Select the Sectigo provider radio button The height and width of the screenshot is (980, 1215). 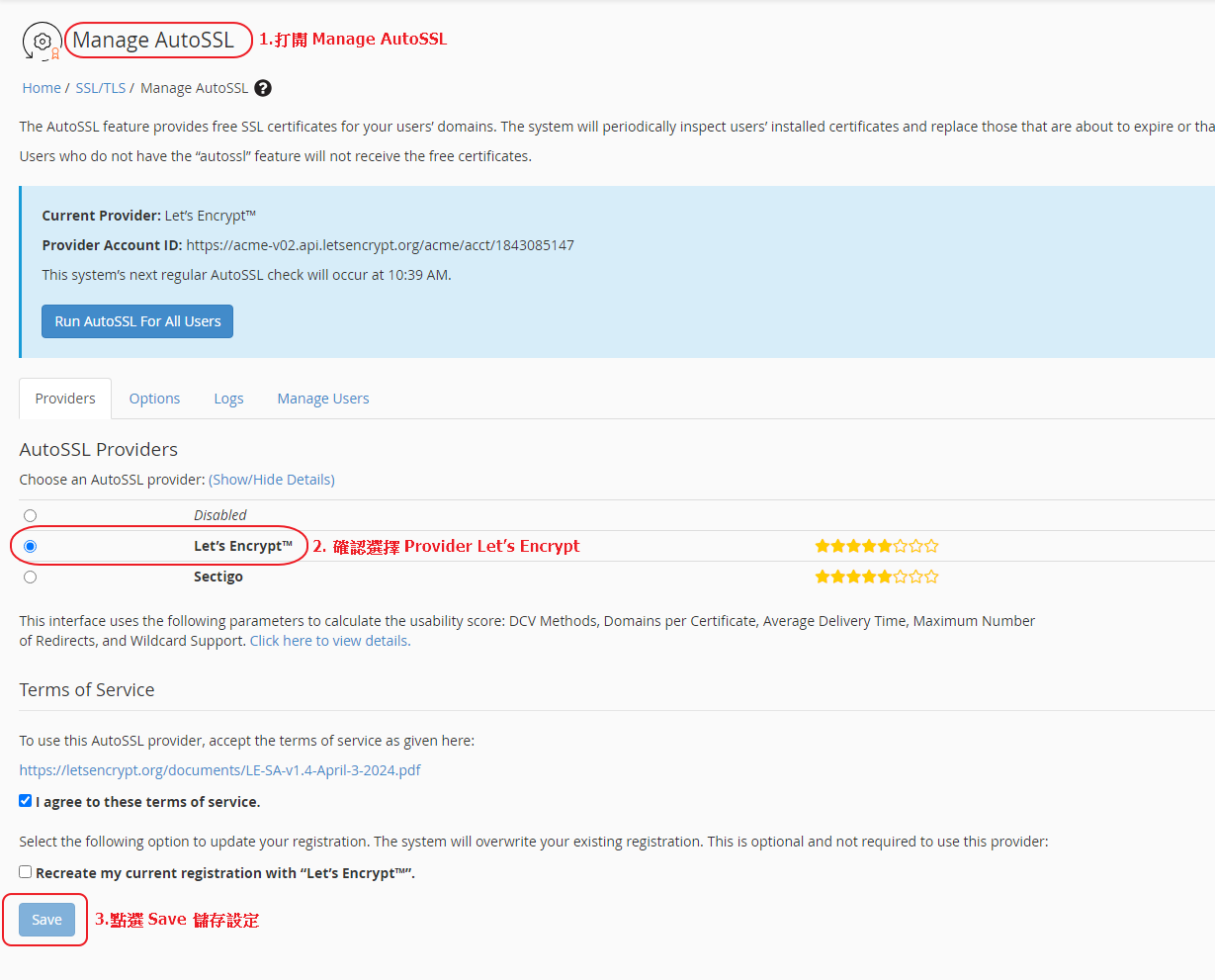click(31, 577)
